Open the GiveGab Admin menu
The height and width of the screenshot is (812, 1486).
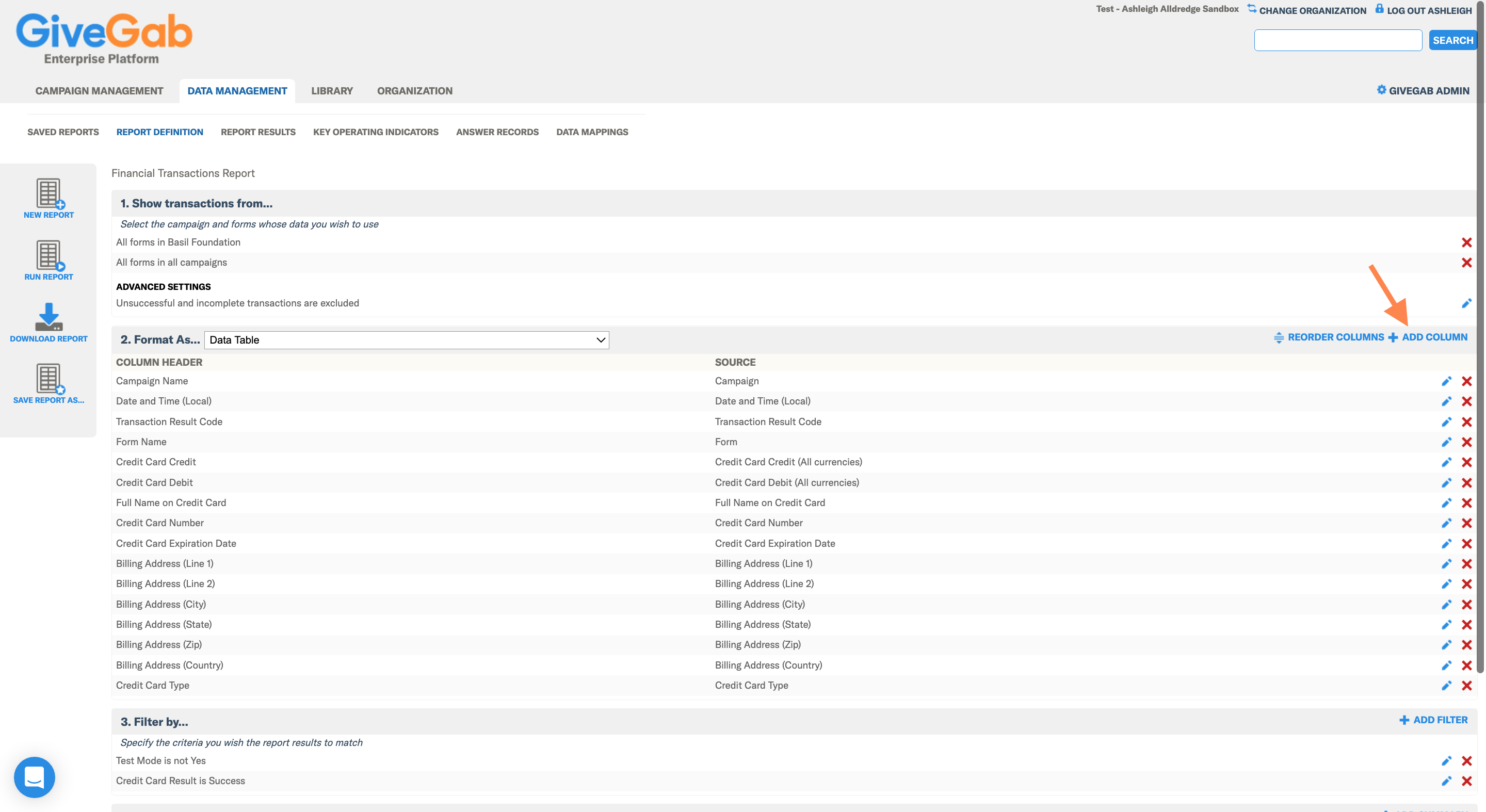[x=1423, y=91]
